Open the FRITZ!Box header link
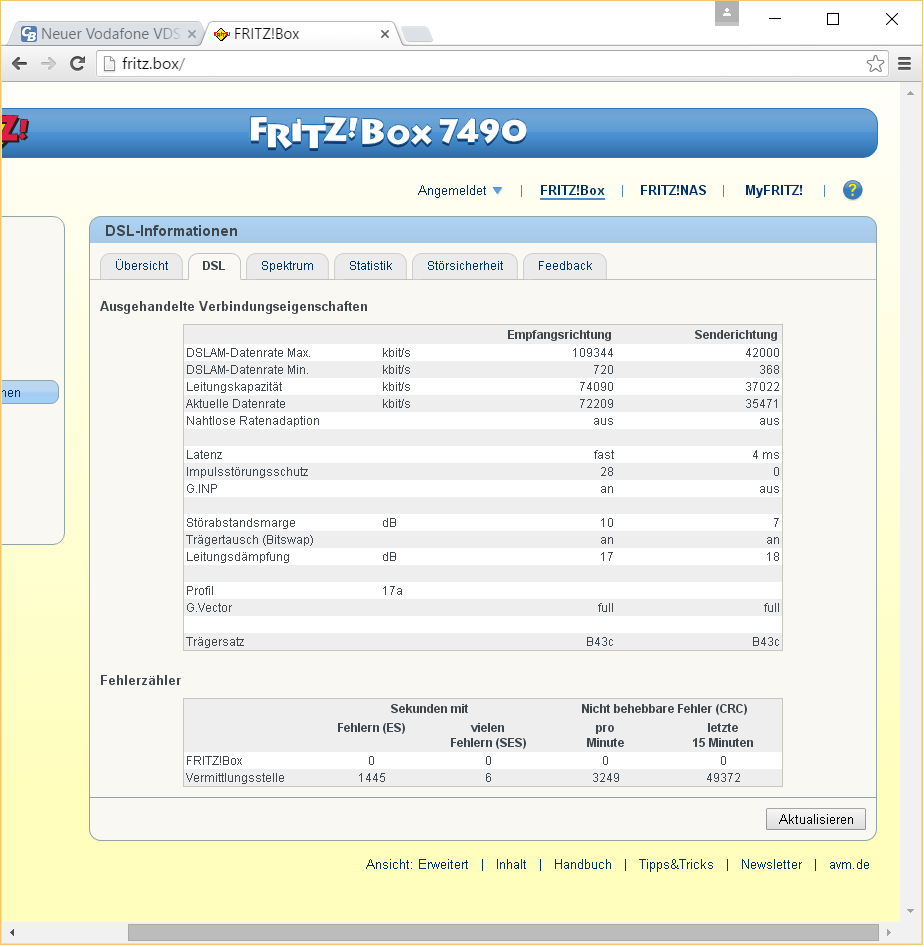Screen dimensions: 924x947 (x=572, y=191)
